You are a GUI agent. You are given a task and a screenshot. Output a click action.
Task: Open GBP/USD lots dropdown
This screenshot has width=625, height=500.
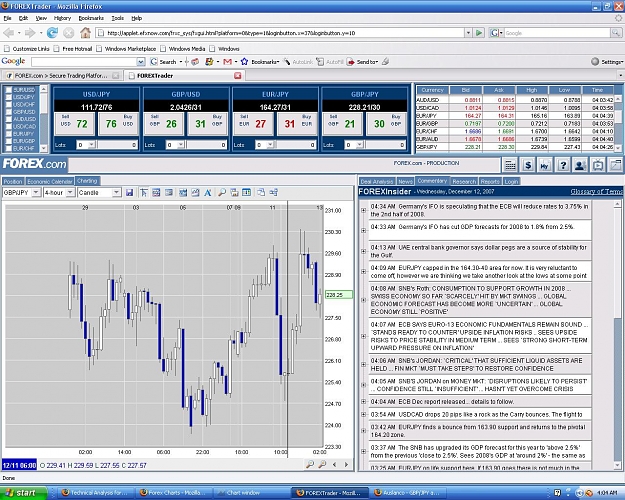[181, 145]
